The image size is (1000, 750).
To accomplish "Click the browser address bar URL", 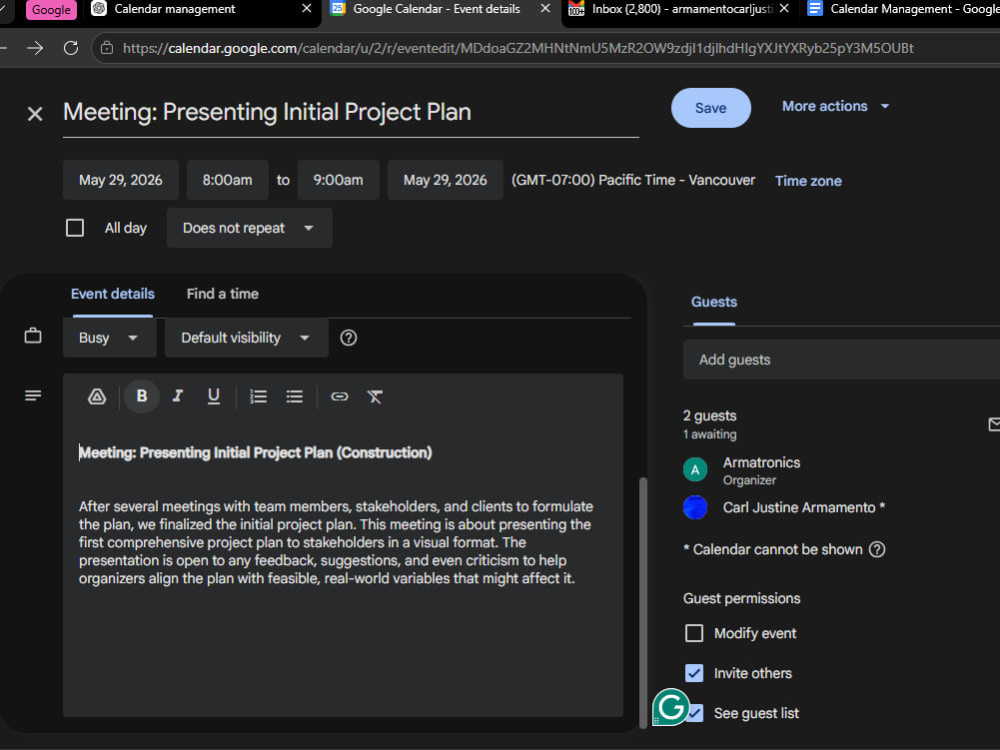I will point(518,48).
